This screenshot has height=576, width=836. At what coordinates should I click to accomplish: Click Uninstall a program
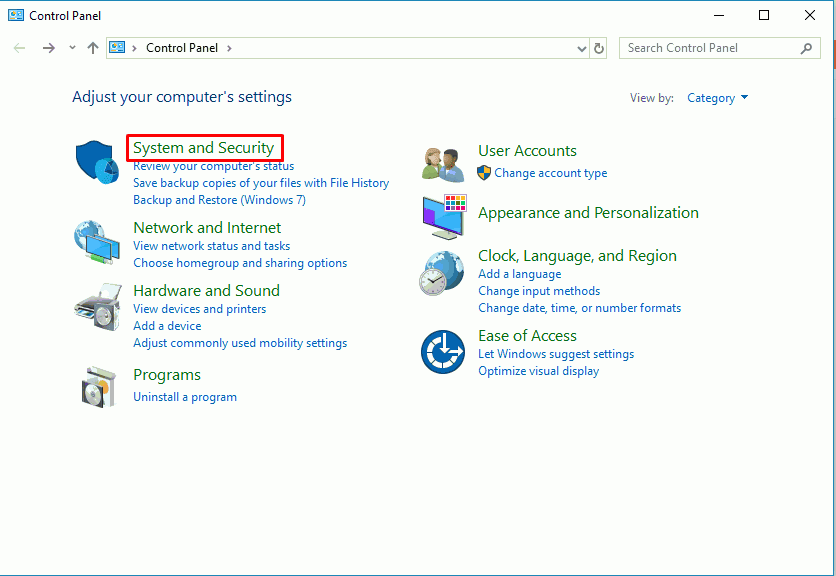point(184,397)
